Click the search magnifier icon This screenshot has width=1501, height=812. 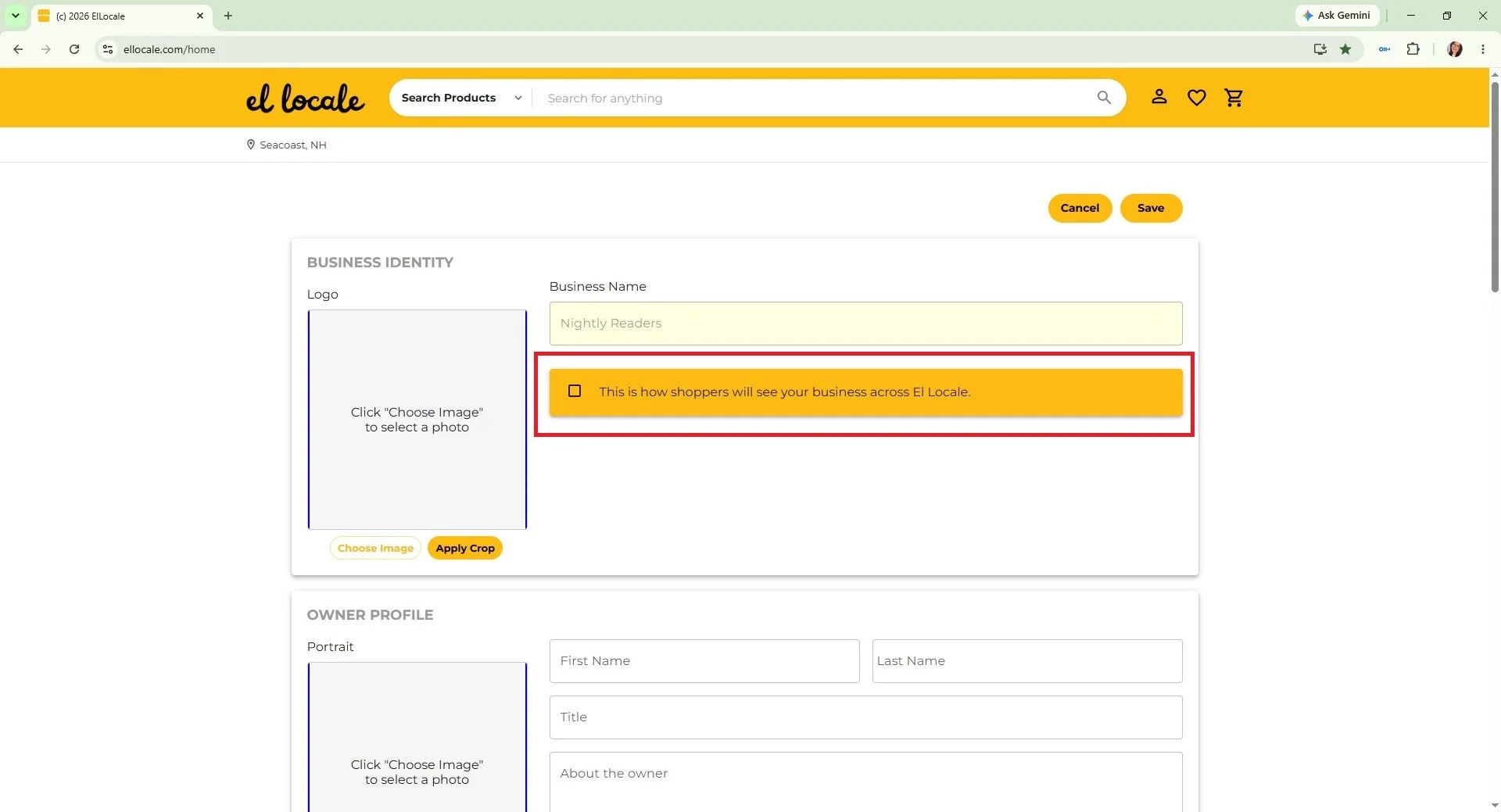(x=1104, y=98)
